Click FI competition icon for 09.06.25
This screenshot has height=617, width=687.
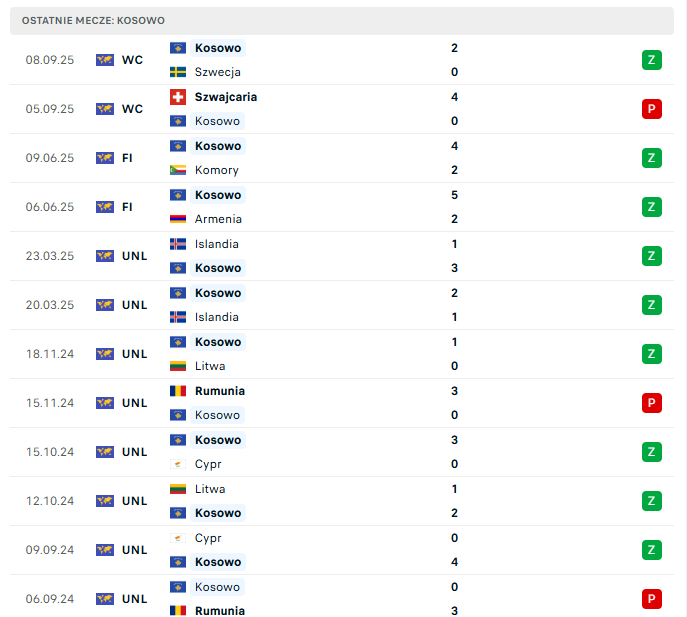coord(105,158)
